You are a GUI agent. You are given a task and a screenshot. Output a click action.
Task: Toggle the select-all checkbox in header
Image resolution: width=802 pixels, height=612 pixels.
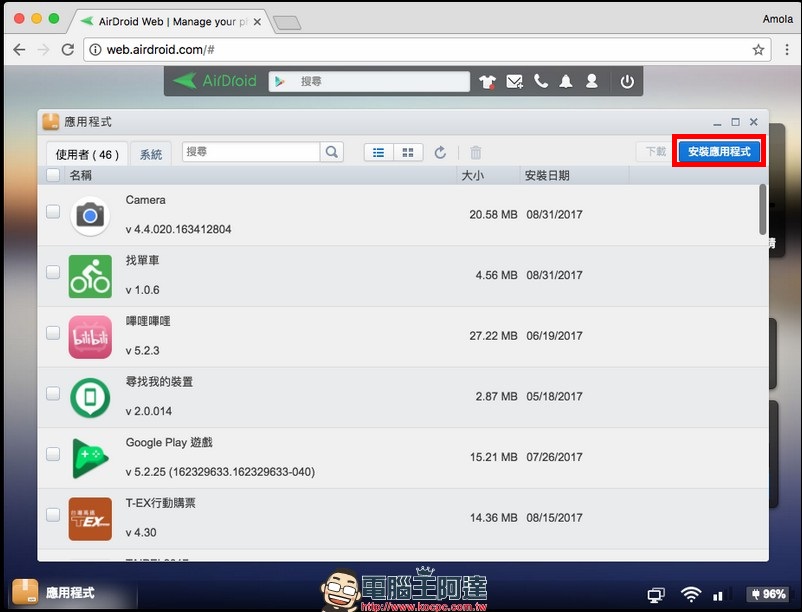53,175
